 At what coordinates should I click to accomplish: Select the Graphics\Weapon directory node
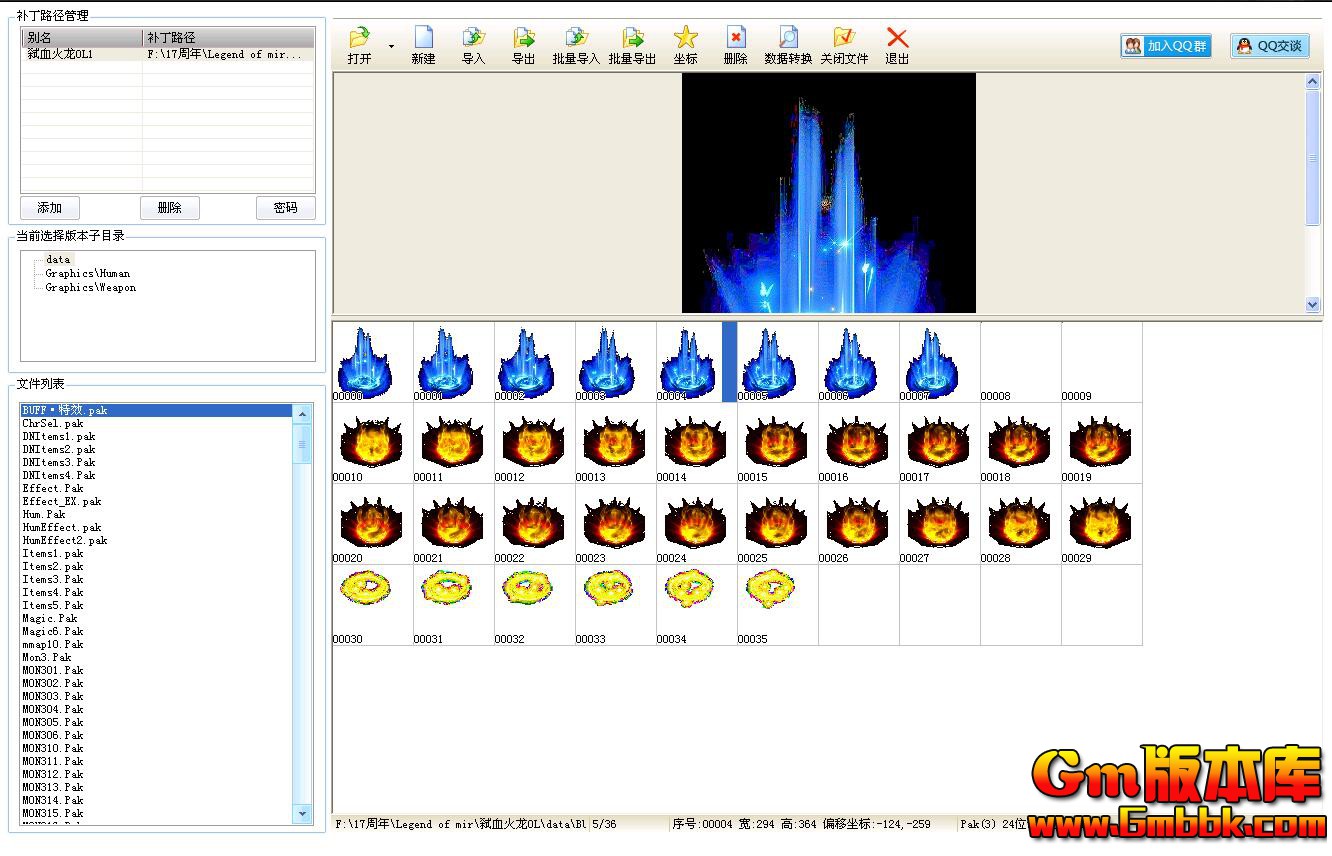(90, 287)
